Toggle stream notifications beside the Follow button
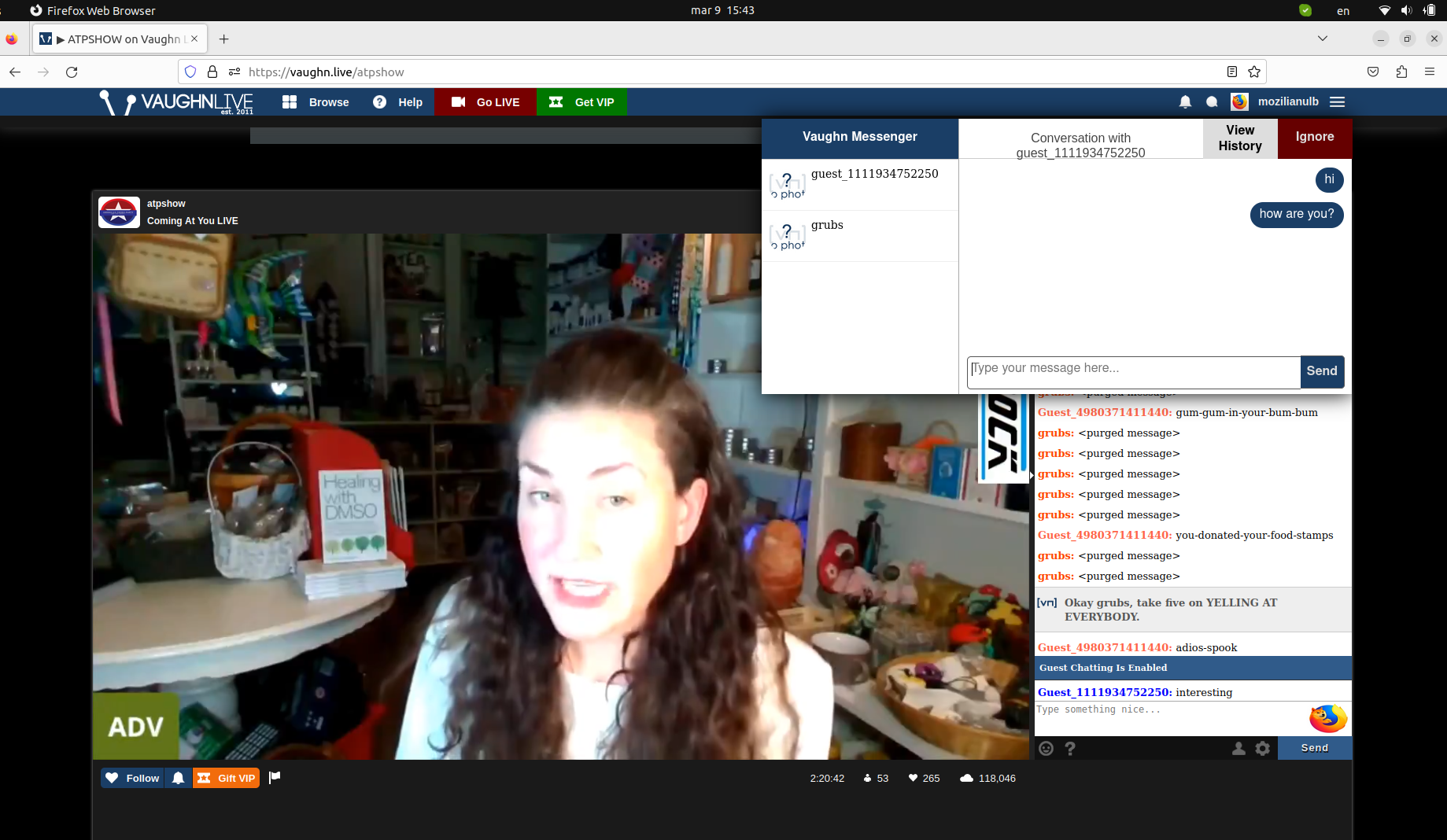The image size is (1447, 840). click(178, 777)
